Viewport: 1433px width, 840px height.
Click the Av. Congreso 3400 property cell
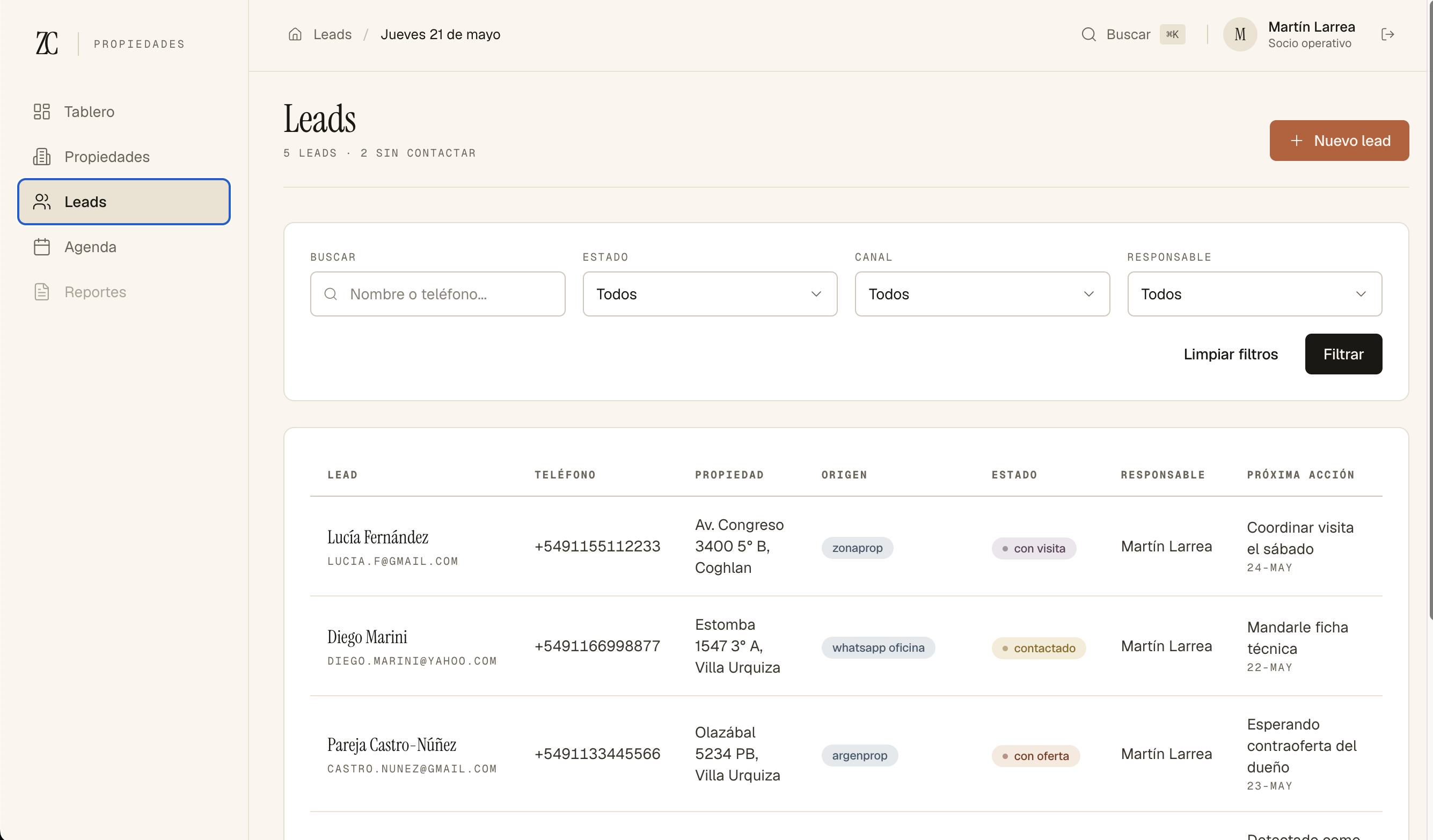pos(739,546)
